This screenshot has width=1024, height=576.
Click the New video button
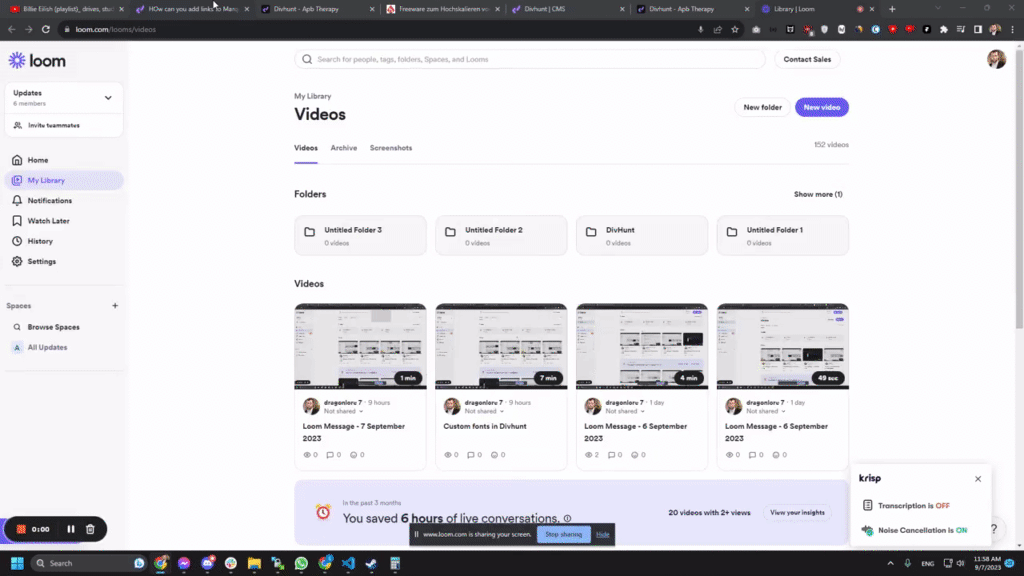point(822,107)
